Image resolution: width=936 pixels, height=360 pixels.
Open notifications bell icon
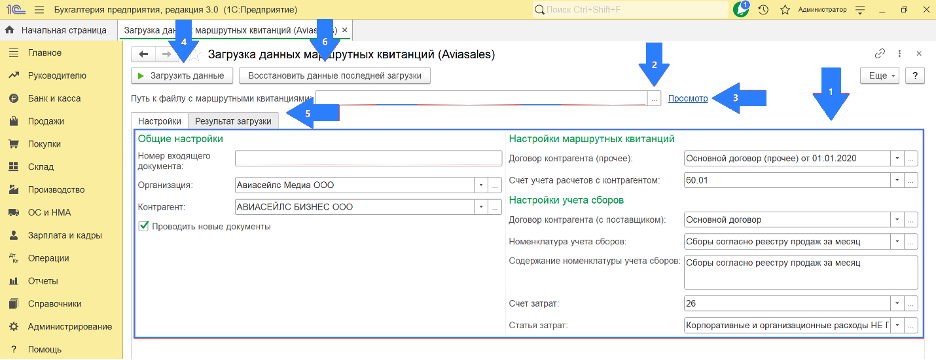(742, 10)
